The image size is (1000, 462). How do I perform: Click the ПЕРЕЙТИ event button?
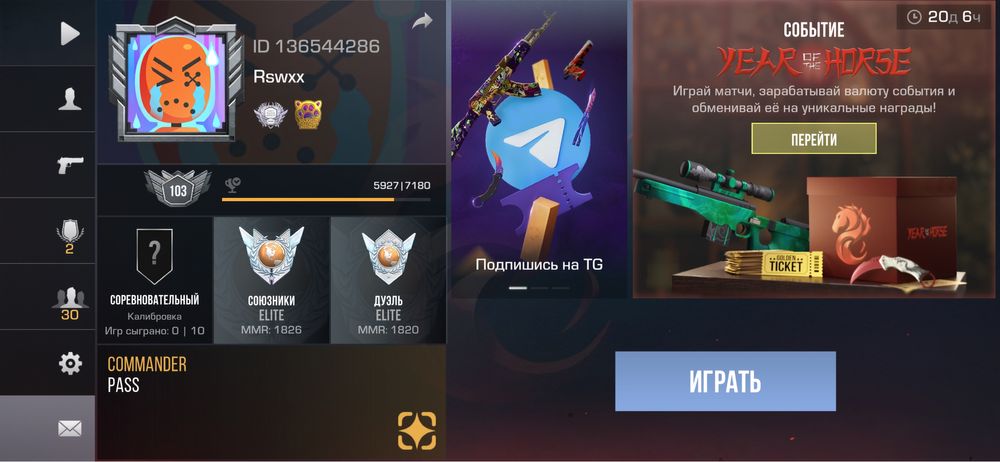pyautogui.click(x=814, y=138)
